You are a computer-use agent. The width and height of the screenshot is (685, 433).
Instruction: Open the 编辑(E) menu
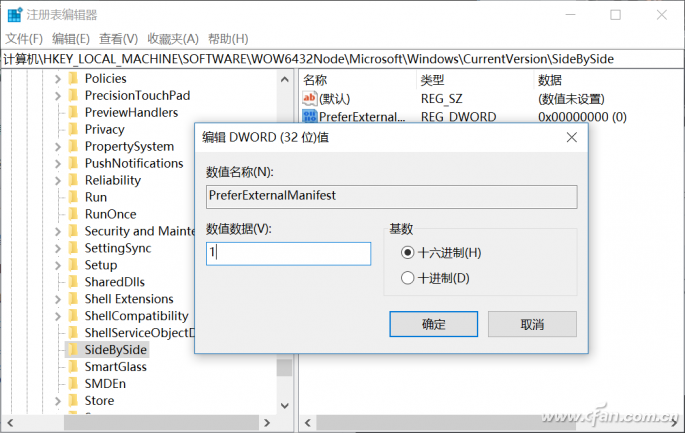click(x=71, y=39)
